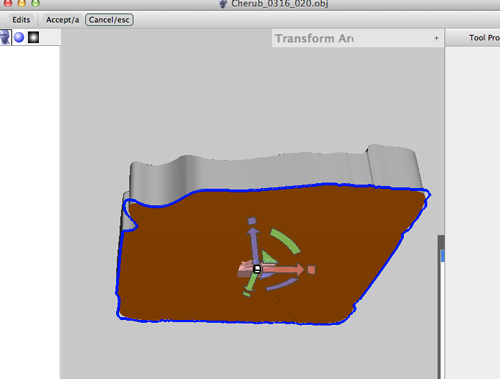Click the blue scrollbar thumb
500x379 pixels.
click(443, 256)
